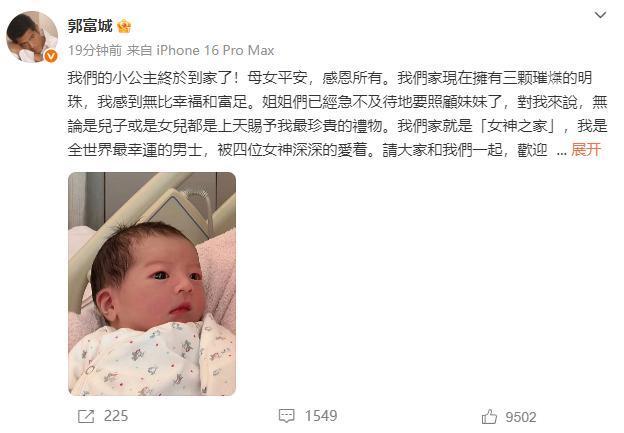This screenshot has width=624, height=433.
Task: Click the 1549 comment count
Action: (321, 416)
